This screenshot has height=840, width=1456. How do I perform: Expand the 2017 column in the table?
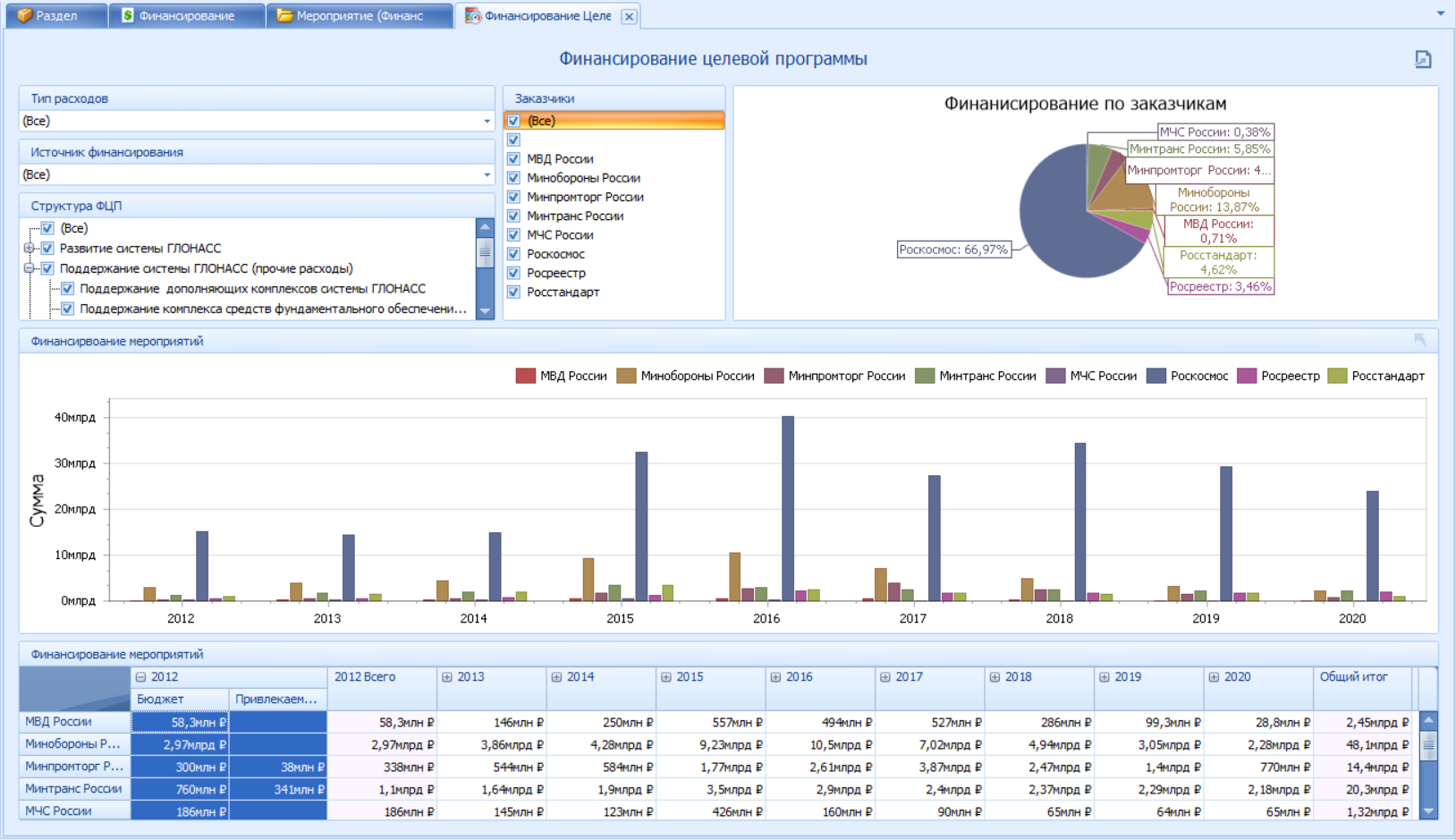click(x=885, y=677)
